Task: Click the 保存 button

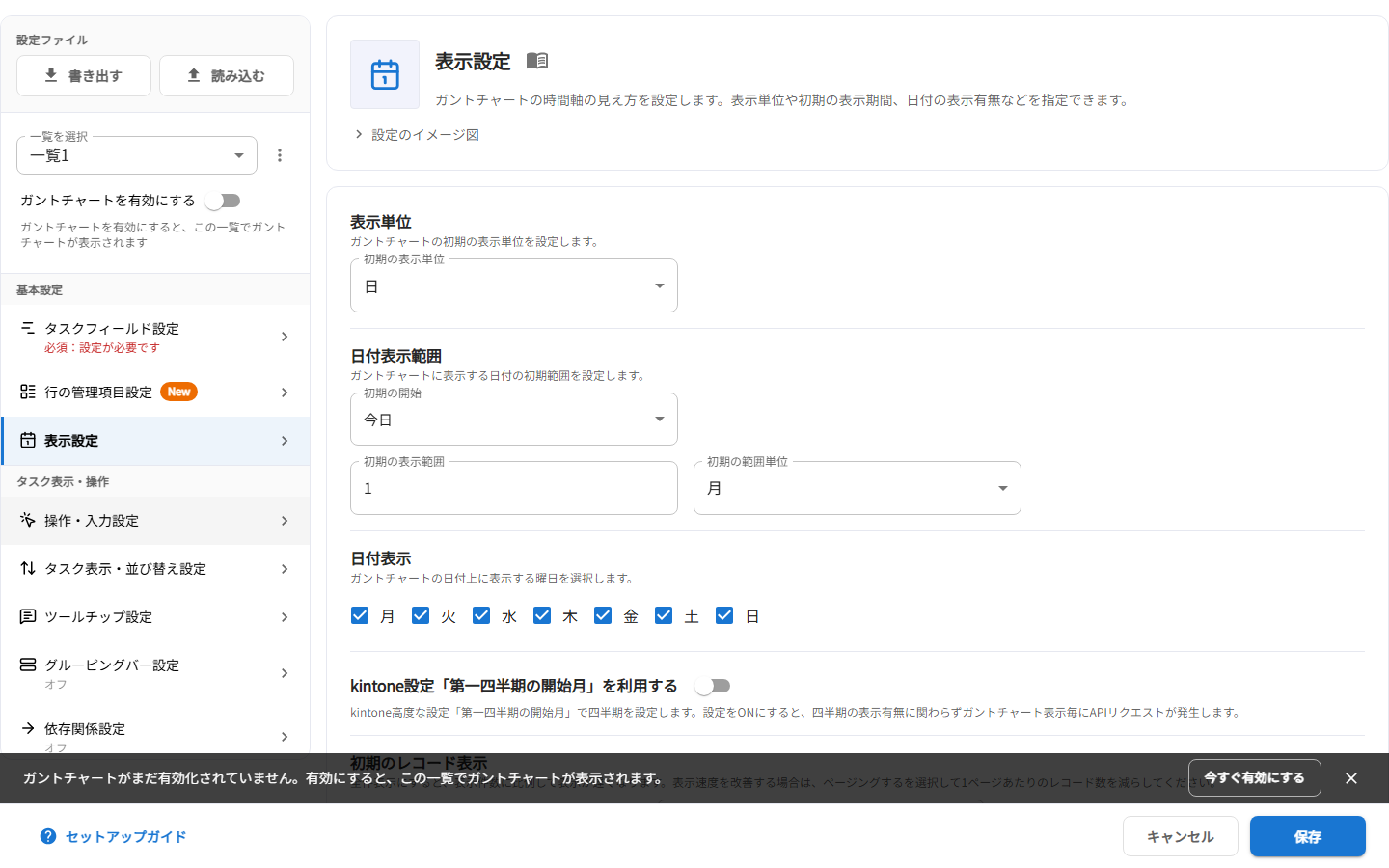Action: tap(1308, 836)
